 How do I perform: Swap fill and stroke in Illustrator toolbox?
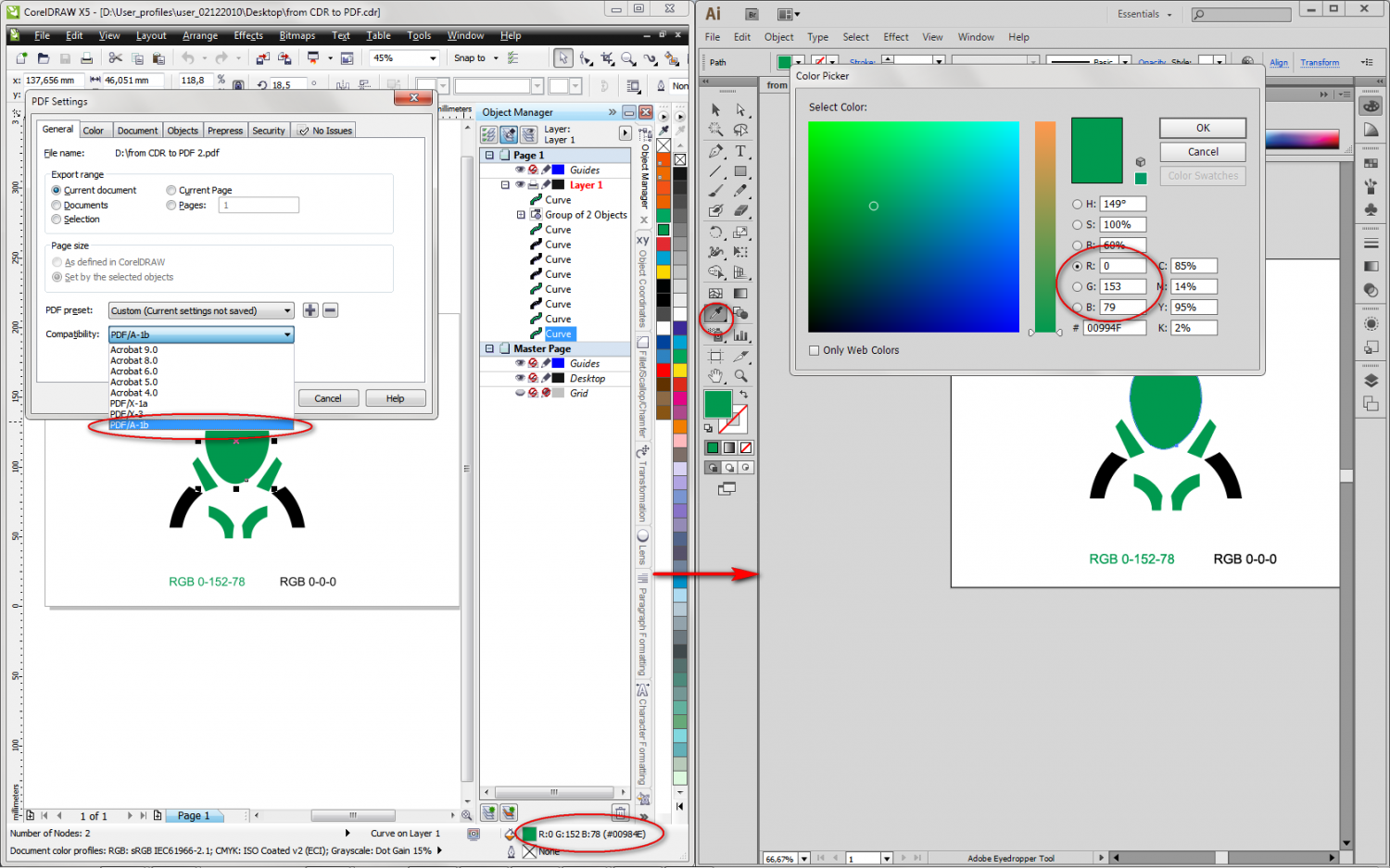(x=743, y=395)
